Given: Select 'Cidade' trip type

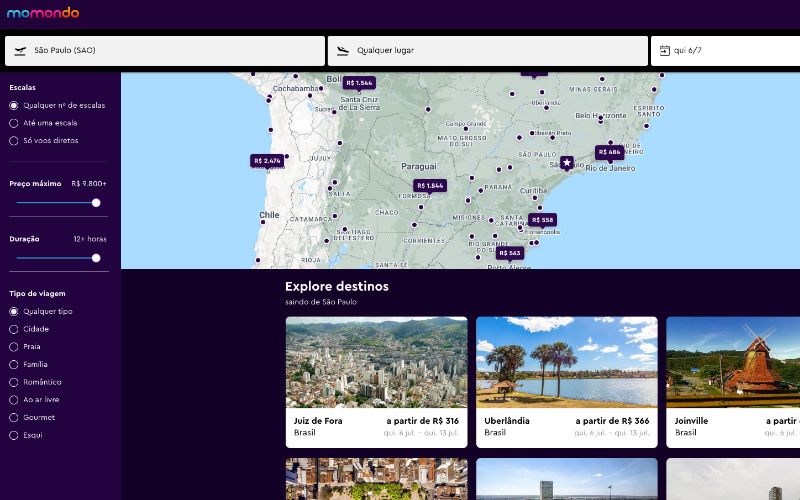Looking at the screenshot, I should (x=29, y=329).
